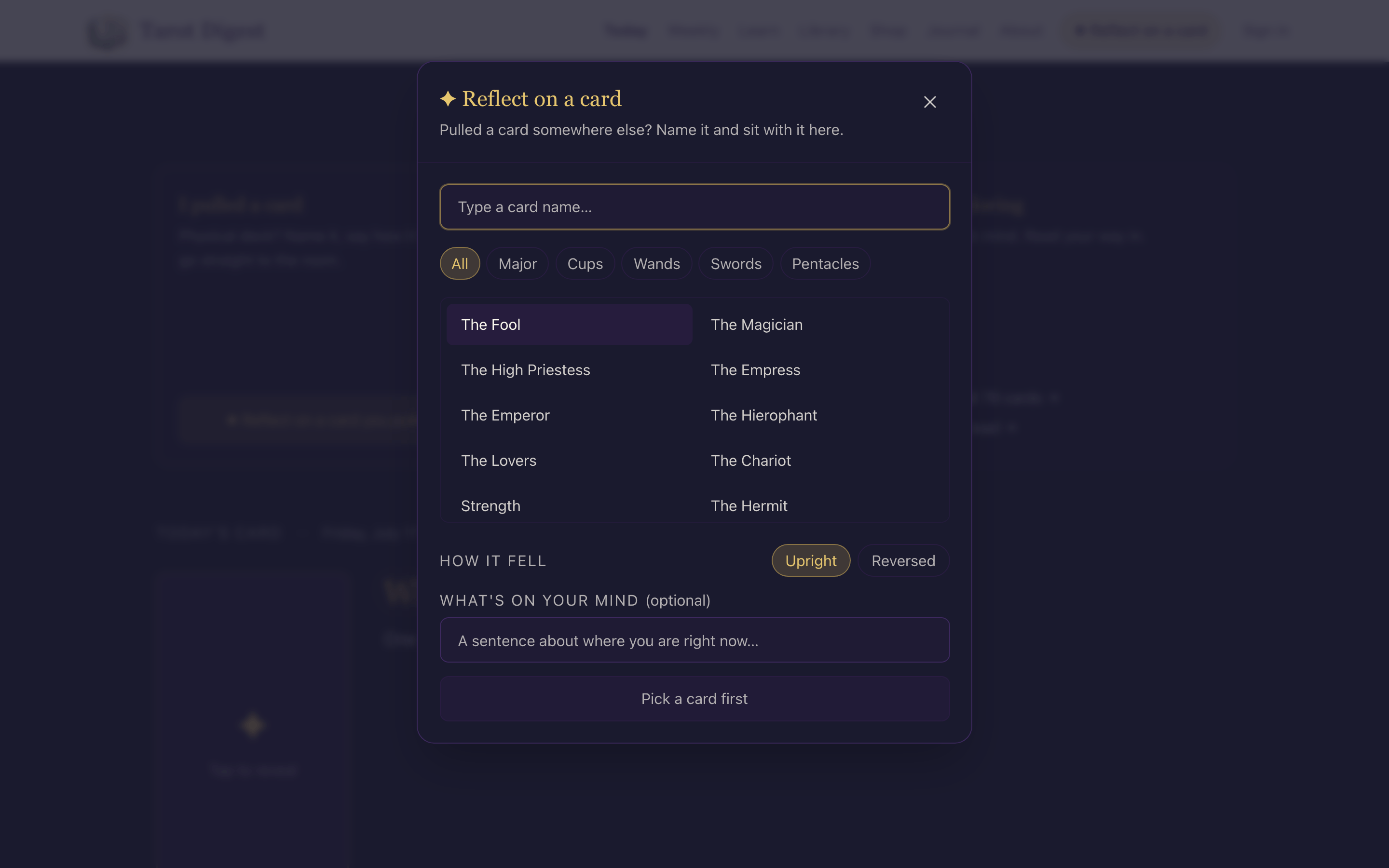The width and height of the screenshot is (1389, 868).
Task: Set orientation to Reversed
Action: point(903,560)
